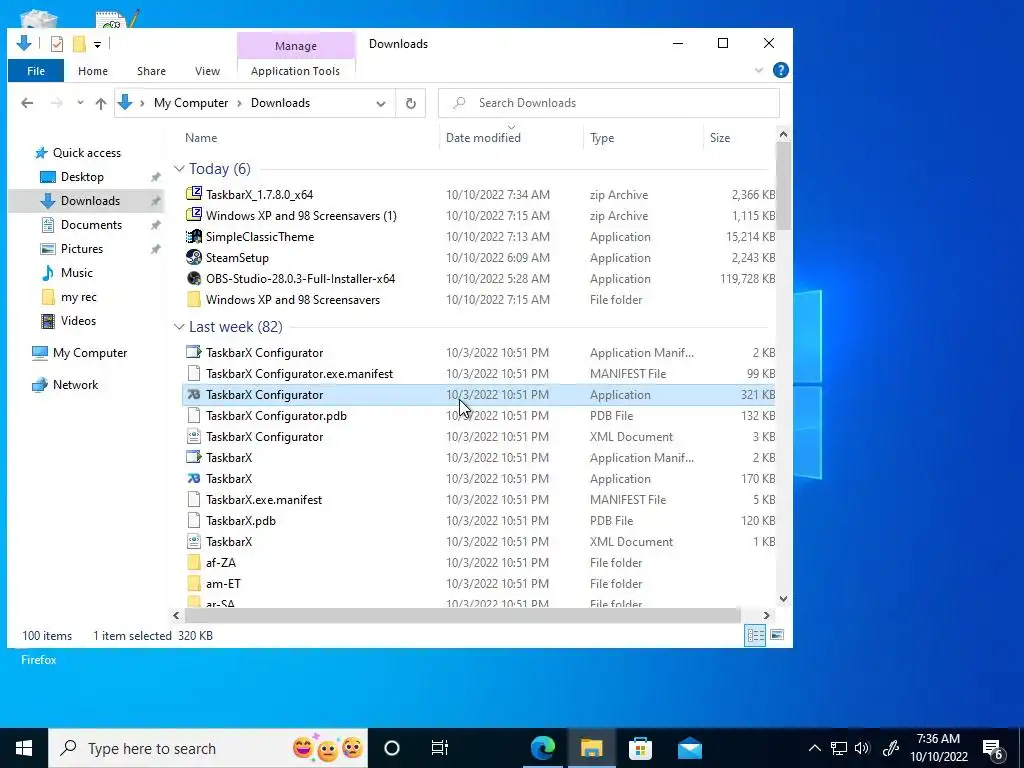This screenshot has height=768, width=1024.
Task: Open the File menu
Action: [x=36, y=71]
